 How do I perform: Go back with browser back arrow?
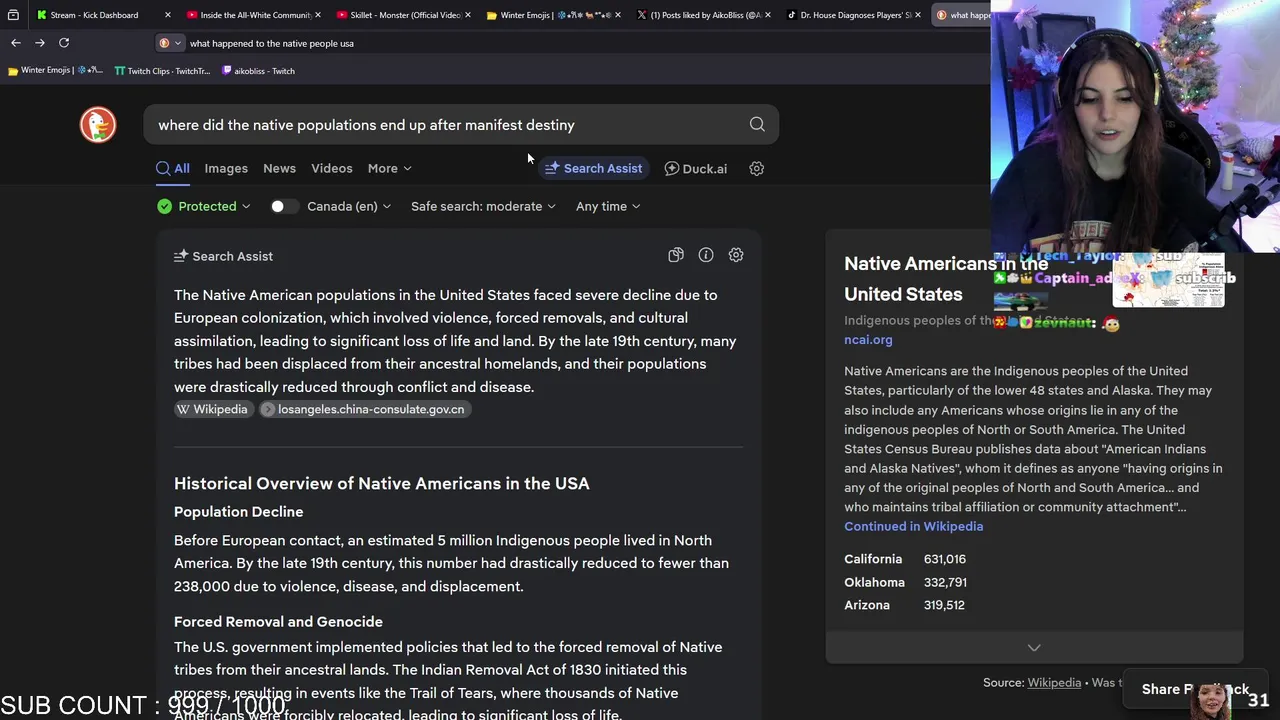tap(16, 43)
